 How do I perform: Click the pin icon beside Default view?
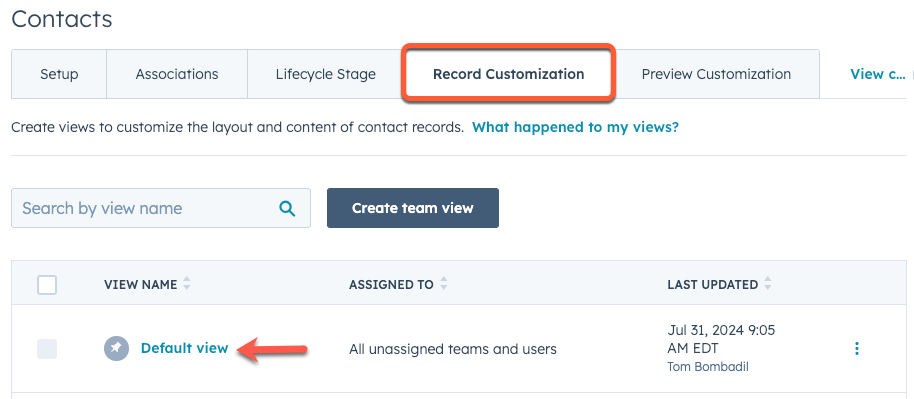[x=116, y=349]
